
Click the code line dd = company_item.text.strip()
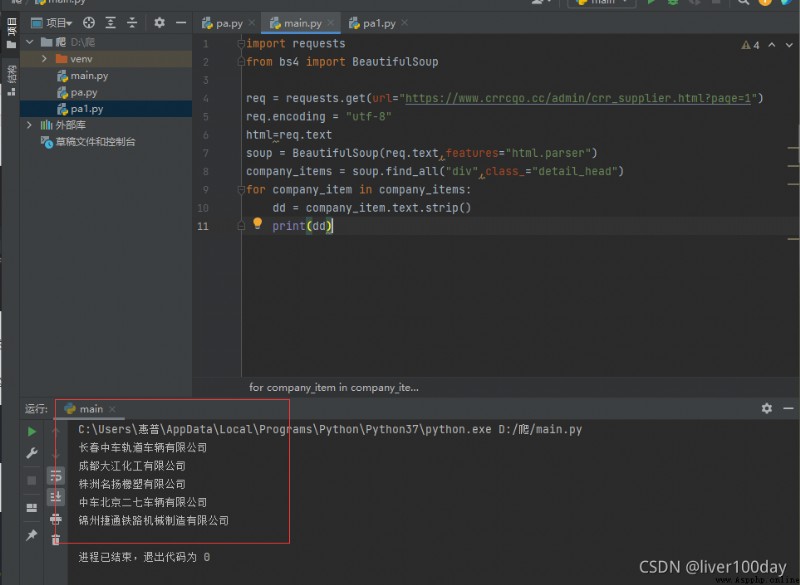pyautogui.click(x=372, y=208)
